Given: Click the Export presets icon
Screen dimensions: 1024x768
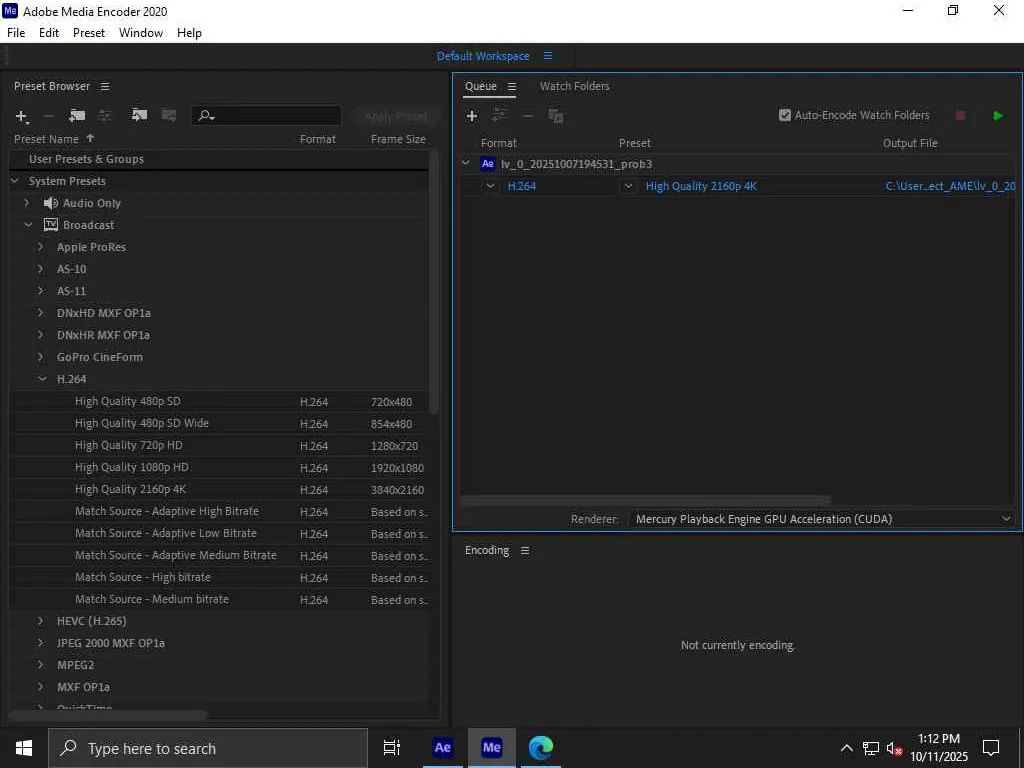Looking at the screenshot, I should point(168,115).
